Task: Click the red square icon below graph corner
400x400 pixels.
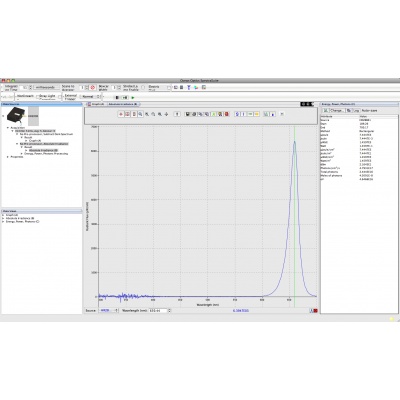Action: point(315,310)
